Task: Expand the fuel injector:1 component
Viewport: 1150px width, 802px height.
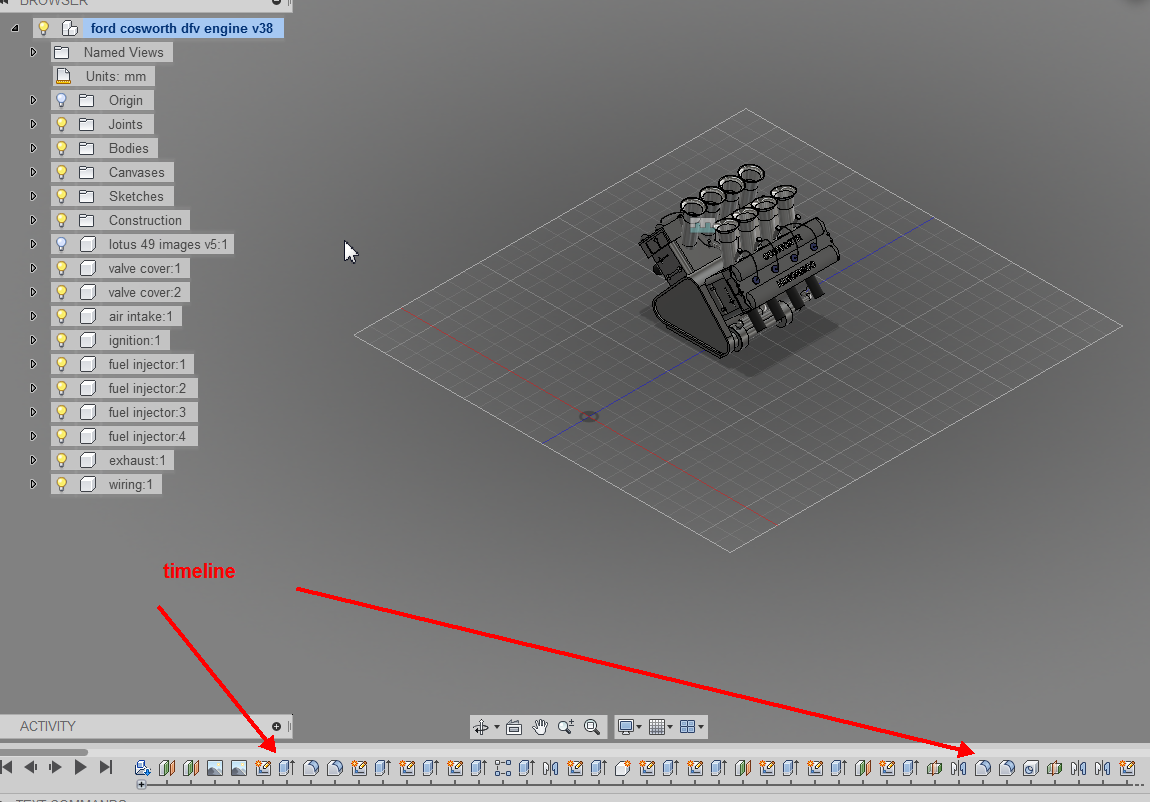Action: click(33, 364)
